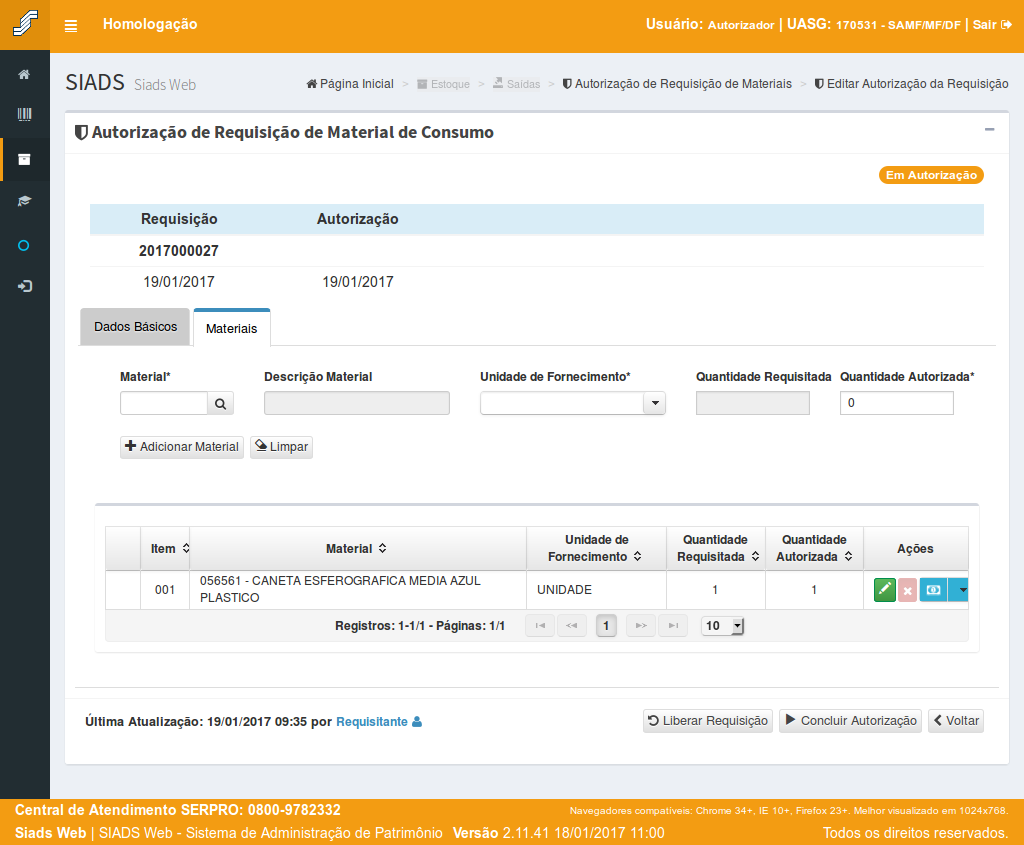The height and width of the screenshot is (845, 1024).
Task: Click the Em Autorização status badge
Action: [931, 175]
